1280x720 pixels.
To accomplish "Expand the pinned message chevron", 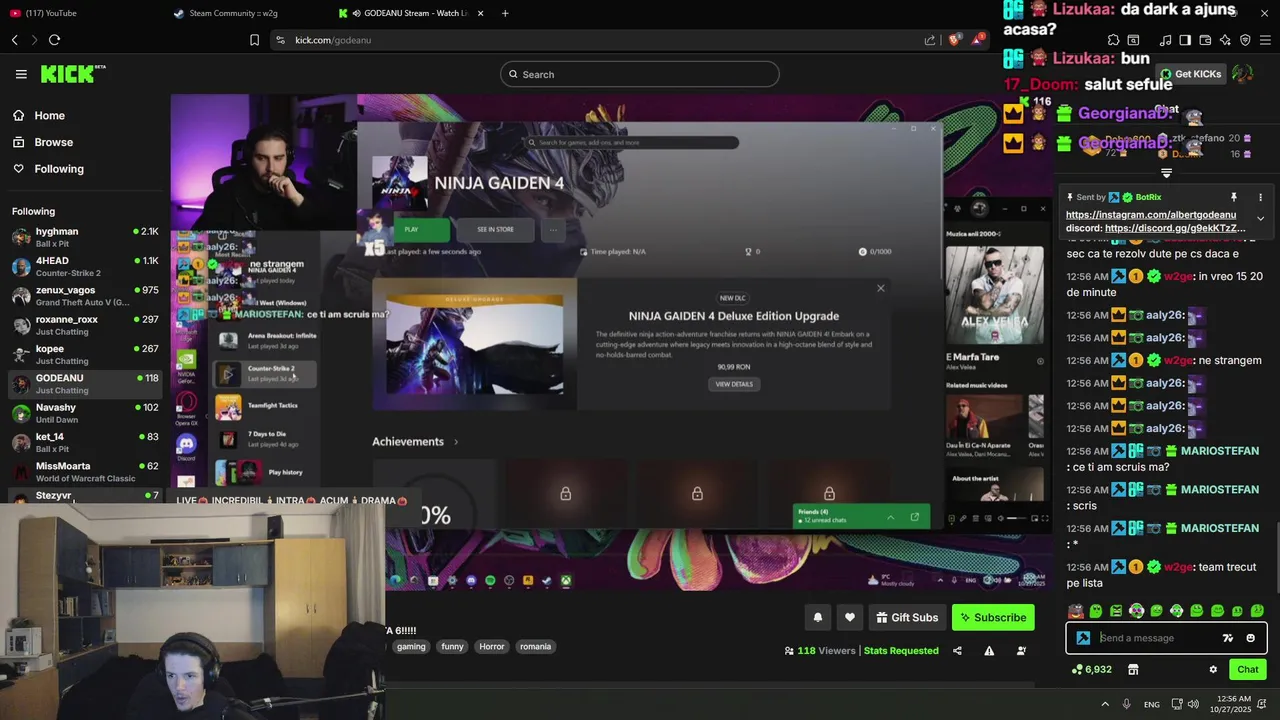I will pyautogui.click(x=1260, y=218).
